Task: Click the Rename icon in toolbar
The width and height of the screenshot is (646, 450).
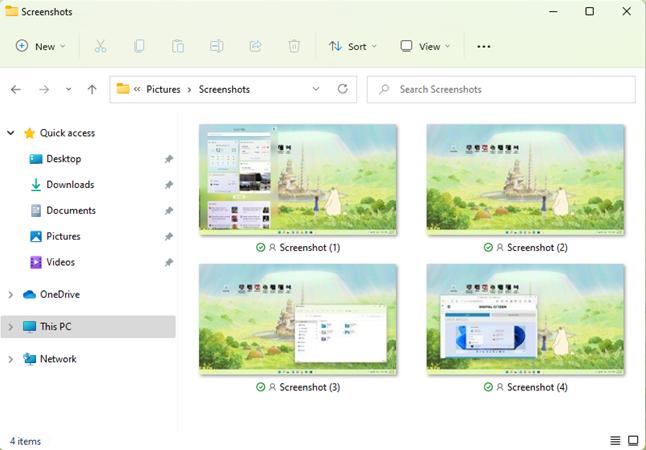Action: pyautogui.click(x=217, y=46)
